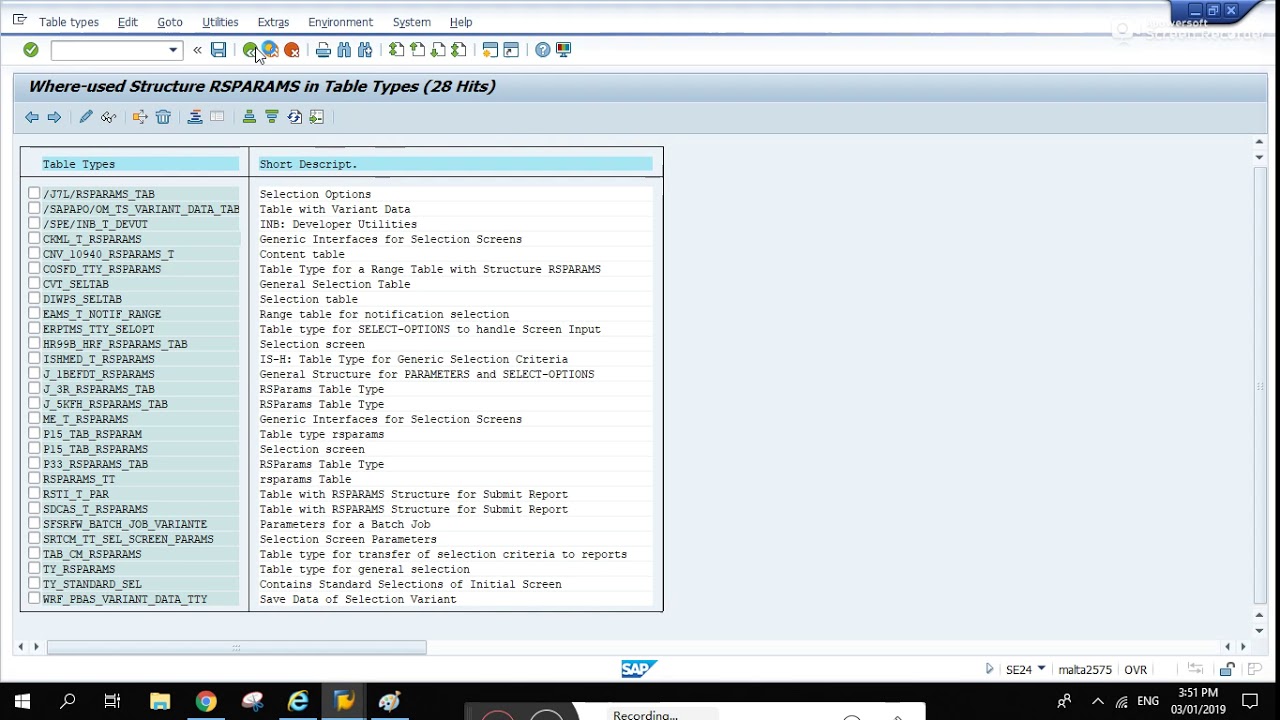Open the Edit menu
Image resolution: width=1280 pixels, height=720 pixels.
[128, 22]
